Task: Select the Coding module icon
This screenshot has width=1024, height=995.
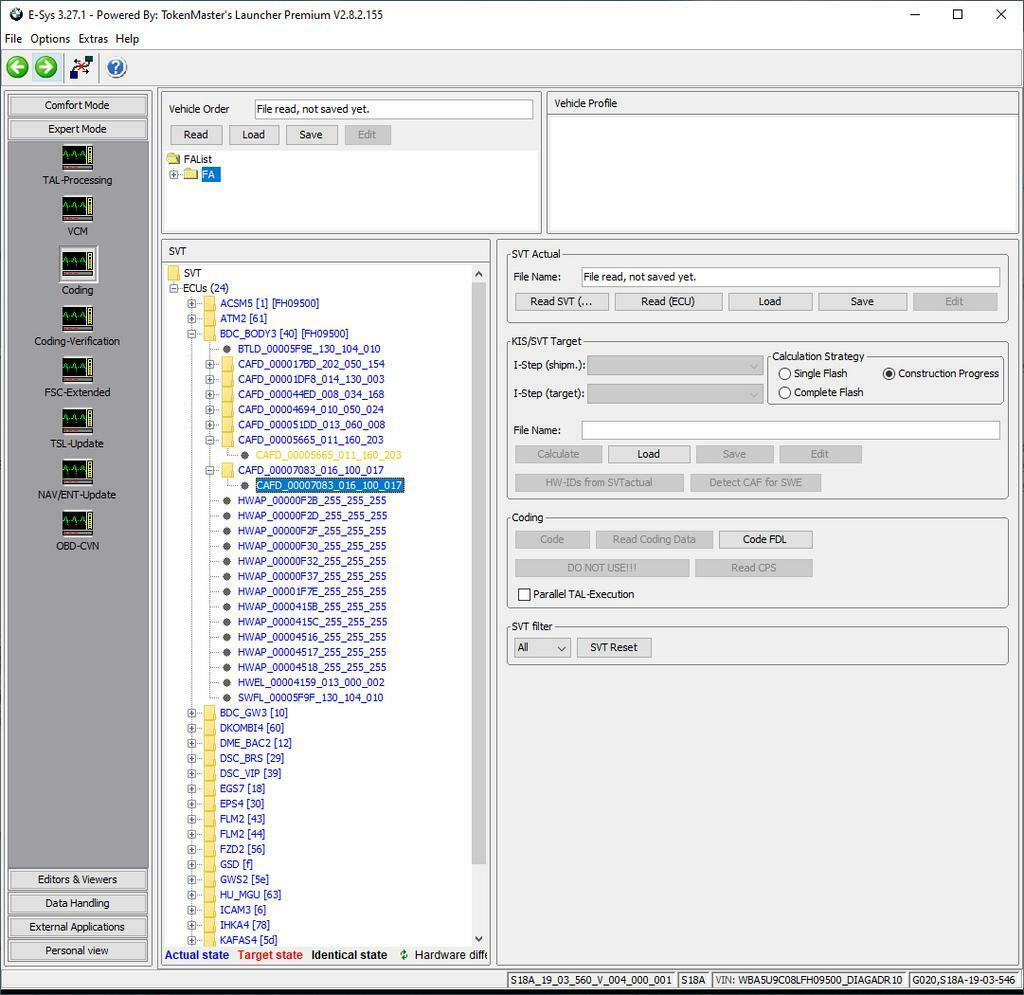Action: 77,263
